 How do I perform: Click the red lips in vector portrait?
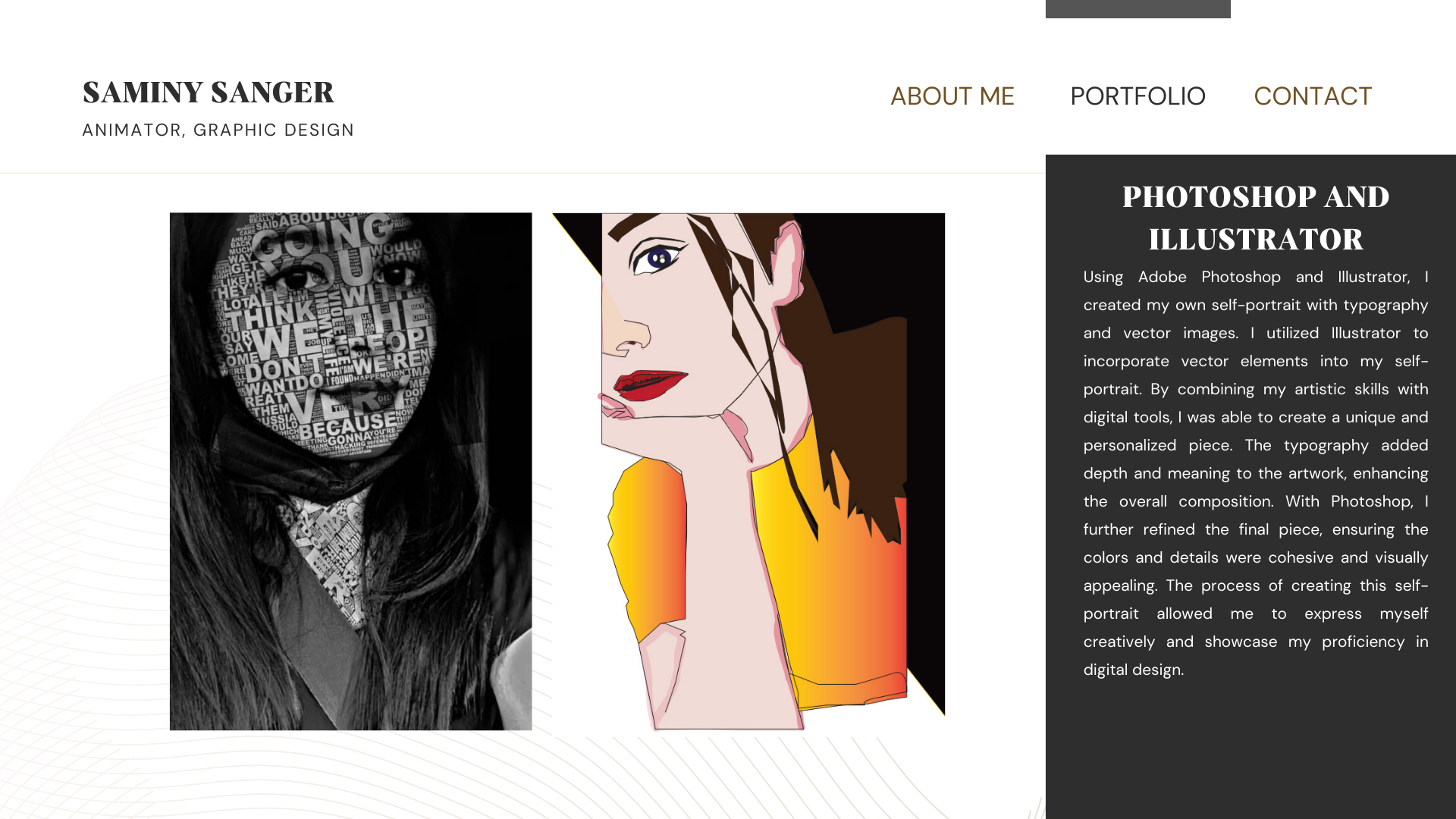[x=650, y=384]
